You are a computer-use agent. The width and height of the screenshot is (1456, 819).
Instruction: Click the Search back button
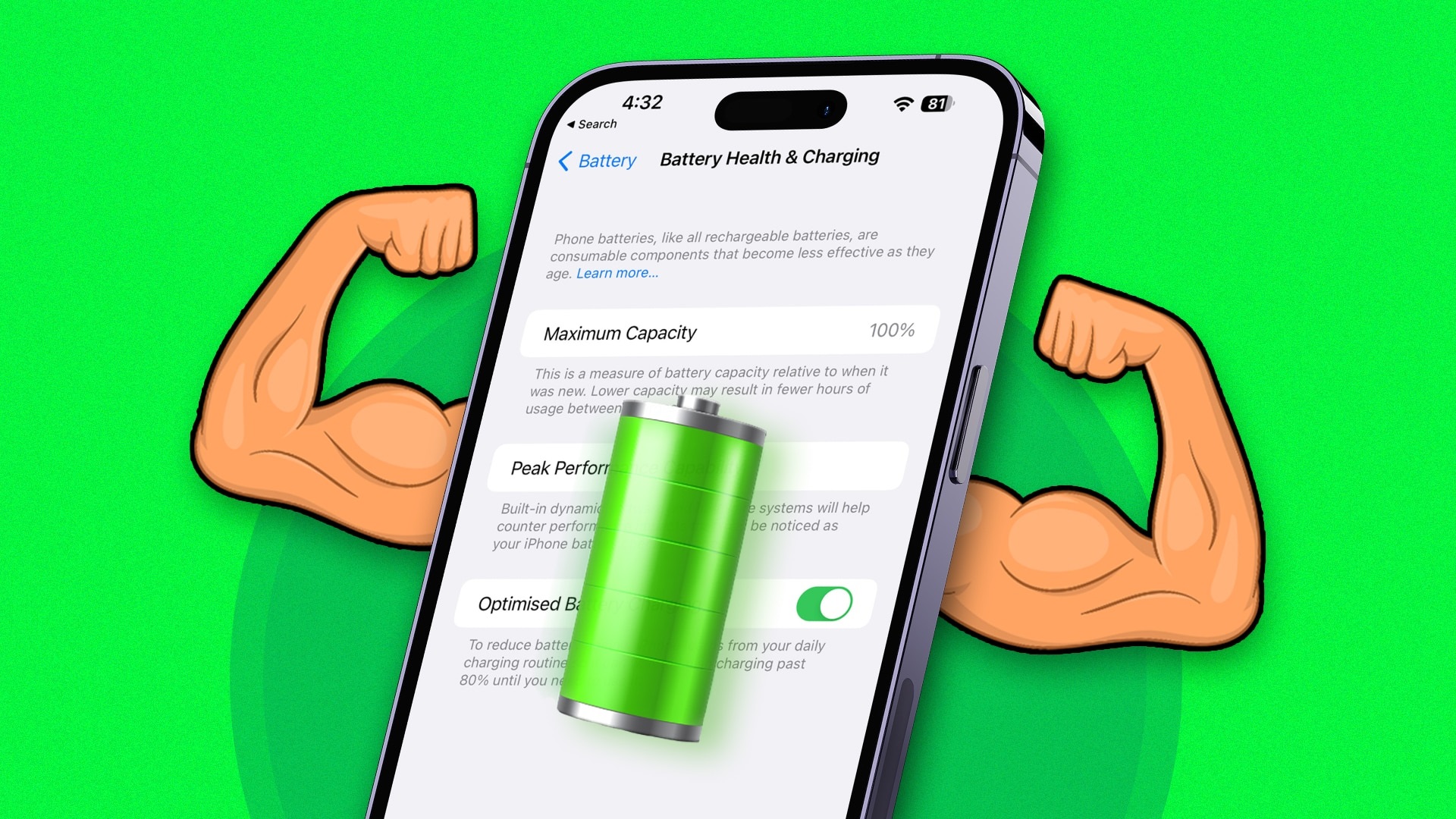pyautogui.click(x=591, y=124)
